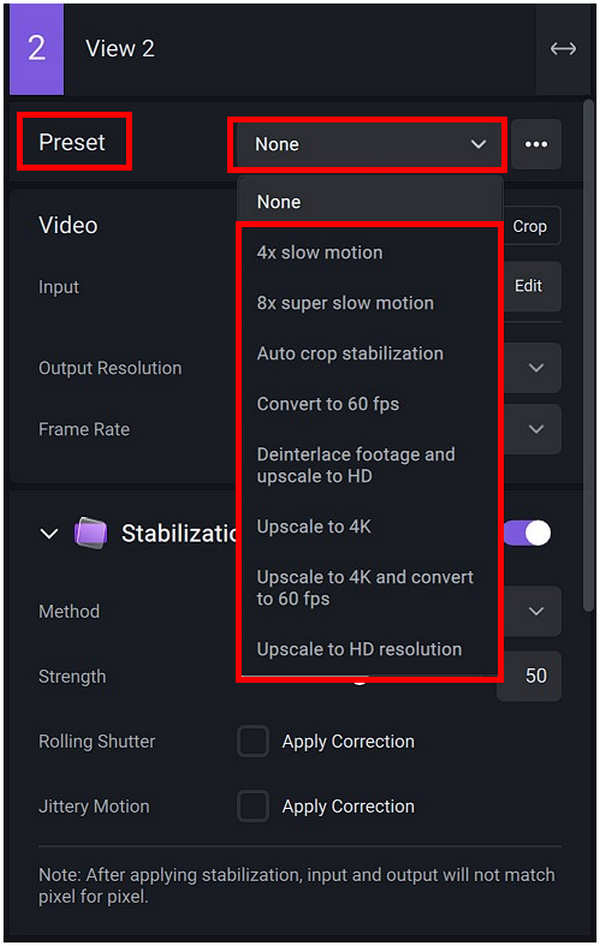Click the Crop button
Screen dimensions: 600x946
[x=530, y=226]
